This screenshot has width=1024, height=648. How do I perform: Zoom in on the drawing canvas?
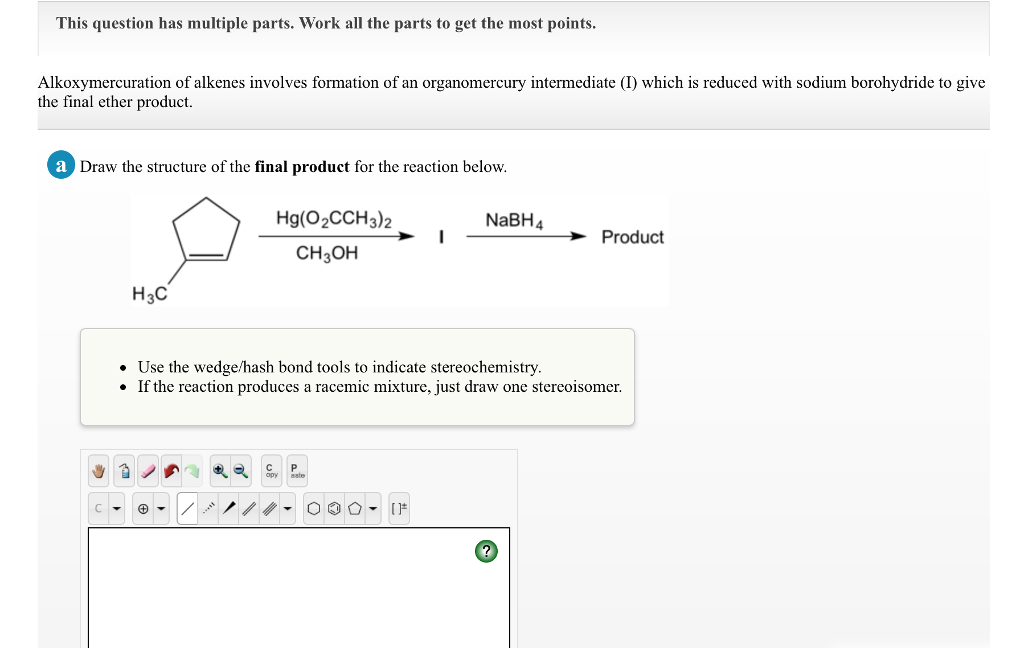click(x=219, y=470)
